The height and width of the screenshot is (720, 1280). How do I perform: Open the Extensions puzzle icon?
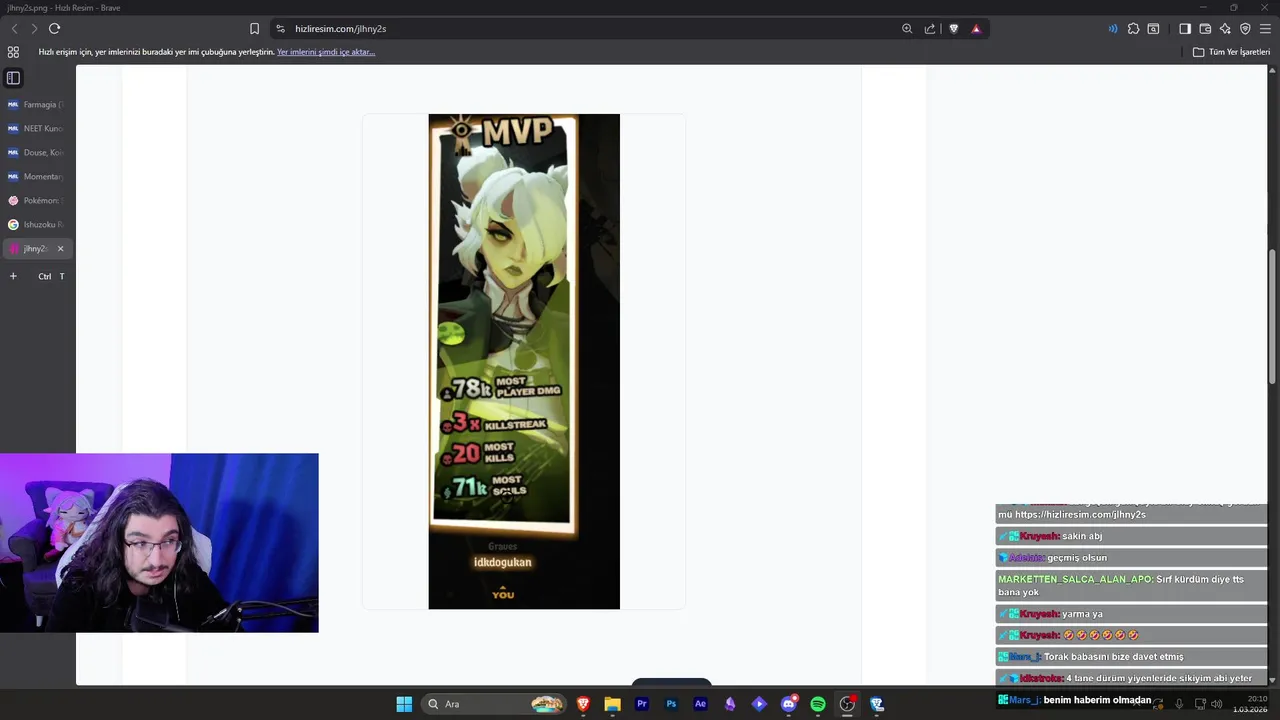coord(1133,29)
